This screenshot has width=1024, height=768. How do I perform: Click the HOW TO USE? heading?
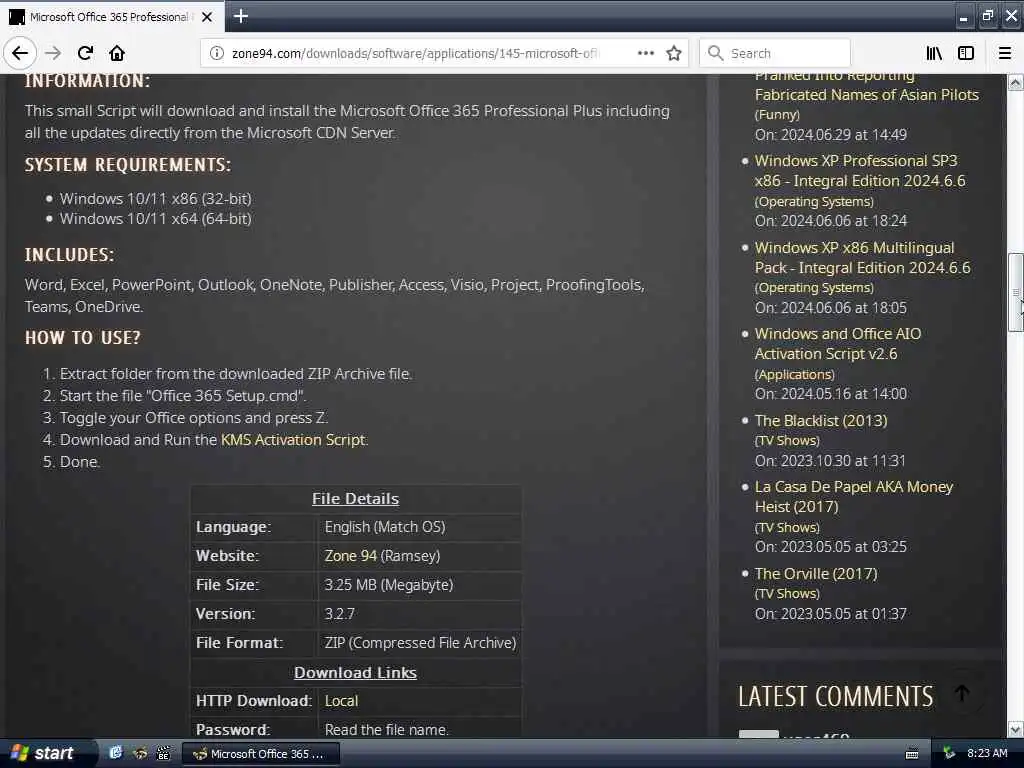tap(83, 338)
